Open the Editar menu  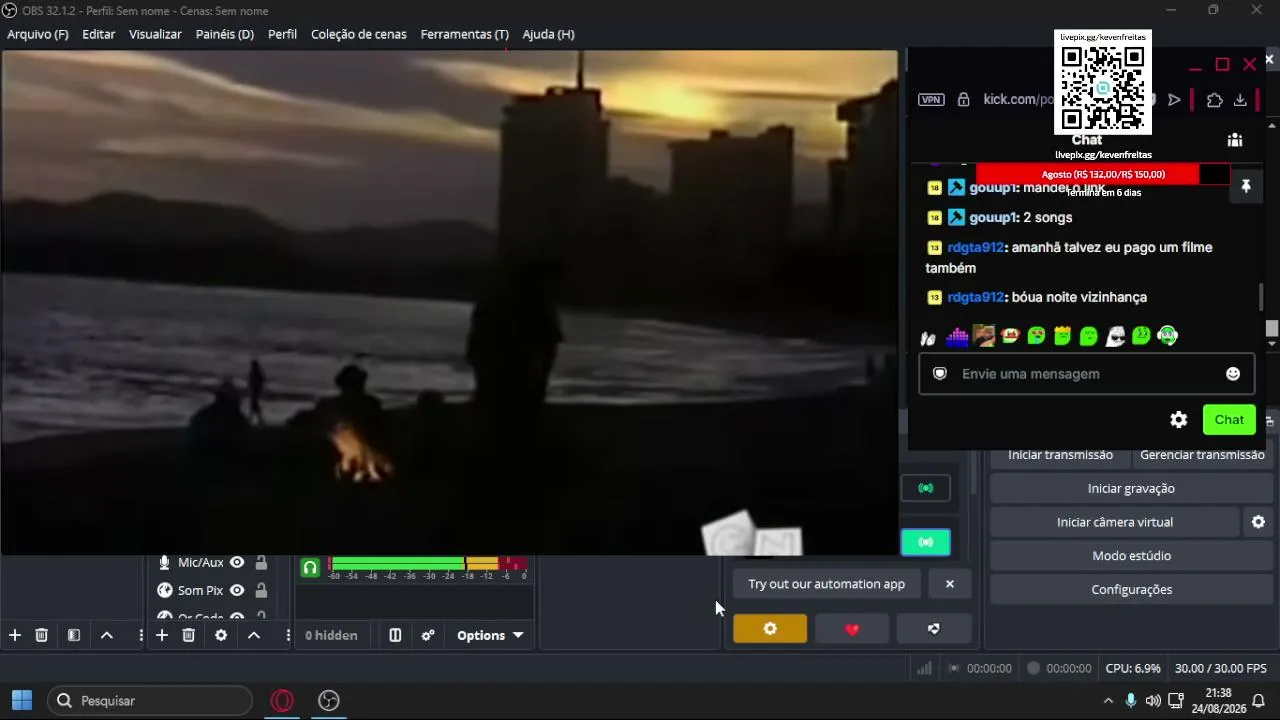pos(98,34)
